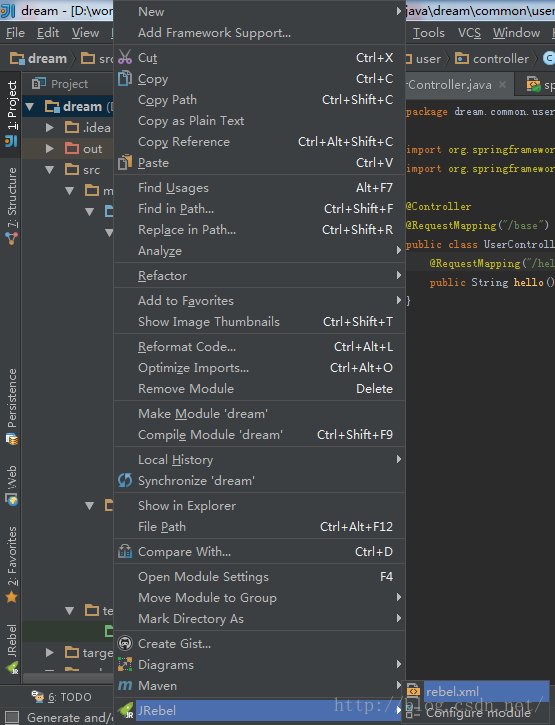The width and height of the screenshot is (555, 725).
Task: Collapse the dream project root node
Action: [30, 107]
